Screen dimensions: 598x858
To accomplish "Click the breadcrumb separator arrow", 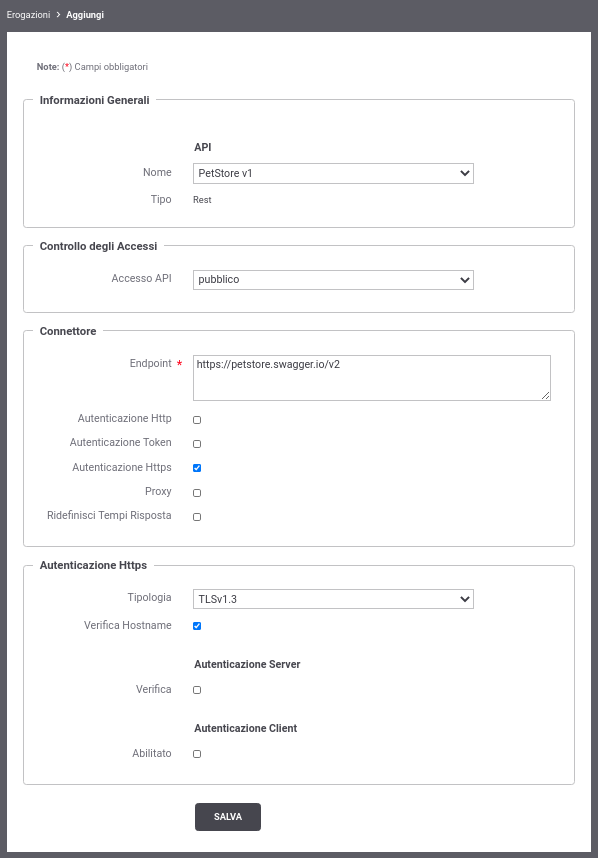I will pos(59,15).
